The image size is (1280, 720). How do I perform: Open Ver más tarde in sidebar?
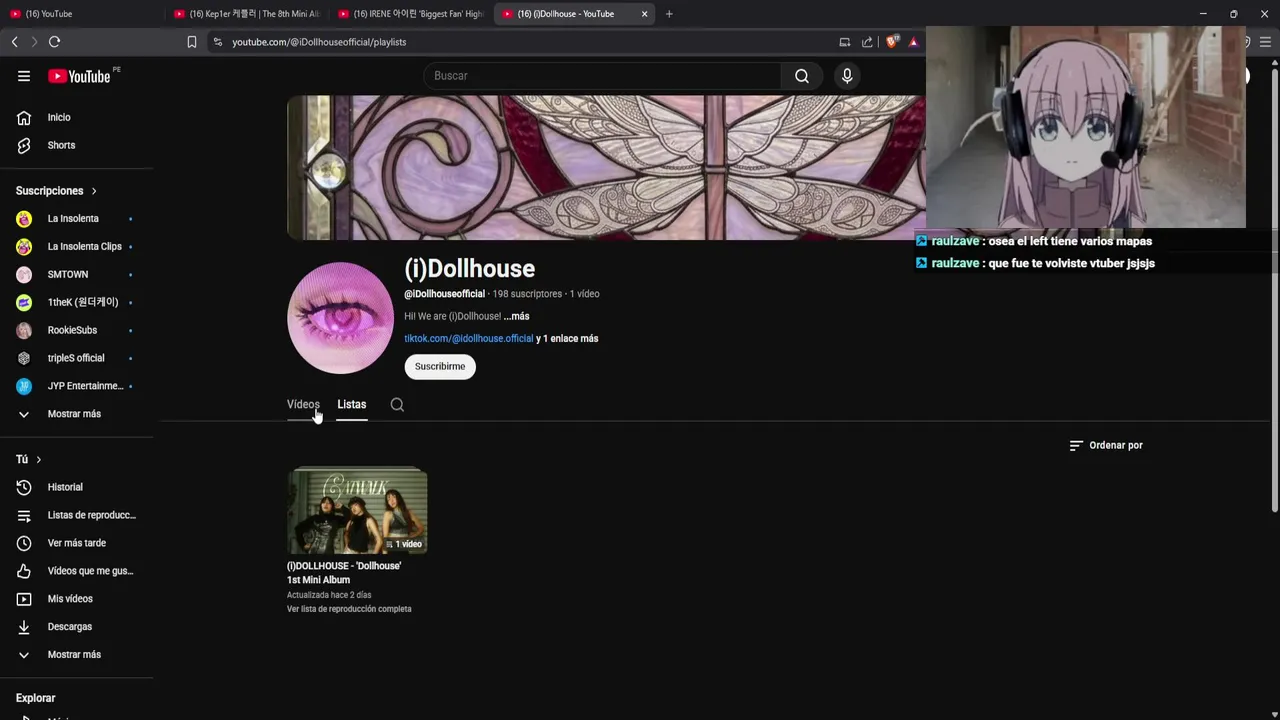77,543
